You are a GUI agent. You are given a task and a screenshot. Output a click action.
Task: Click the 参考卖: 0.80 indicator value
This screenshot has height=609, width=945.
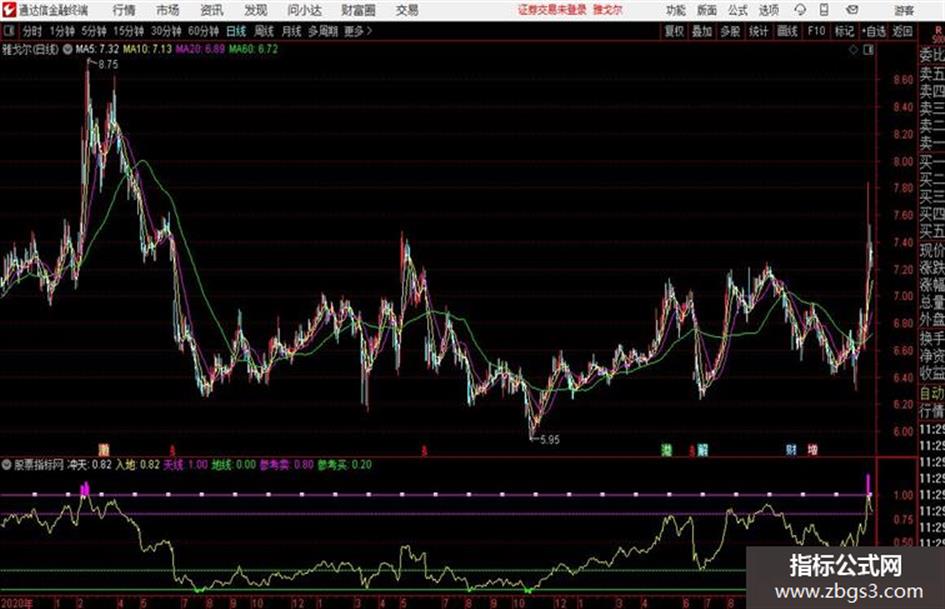287,465
